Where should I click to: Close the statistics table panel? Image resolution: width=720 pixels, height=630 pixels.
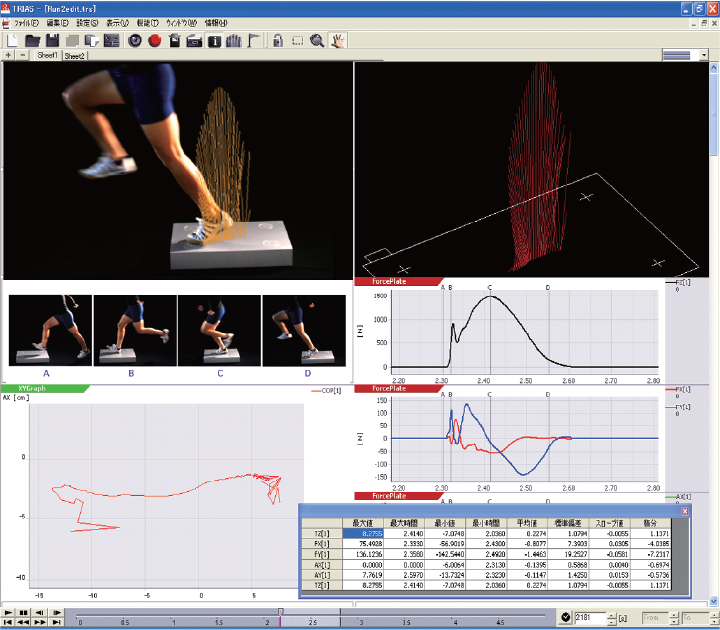tap(685, 512)
